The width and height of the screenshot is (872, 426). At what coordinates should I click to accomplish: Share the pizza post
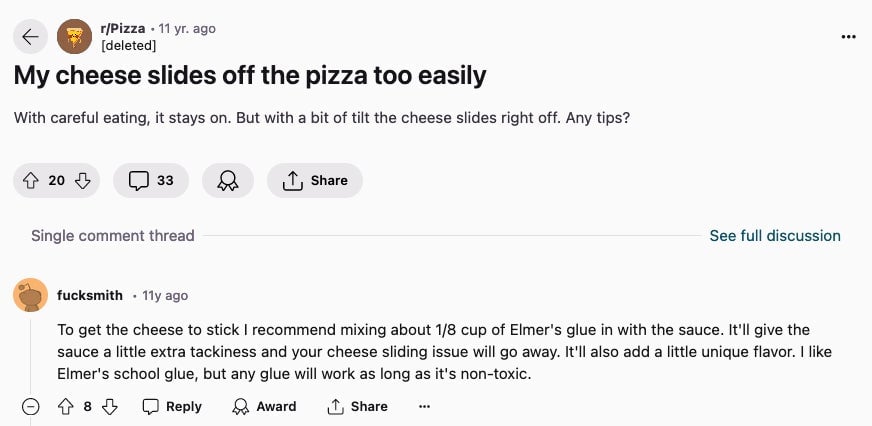(315, 181)
